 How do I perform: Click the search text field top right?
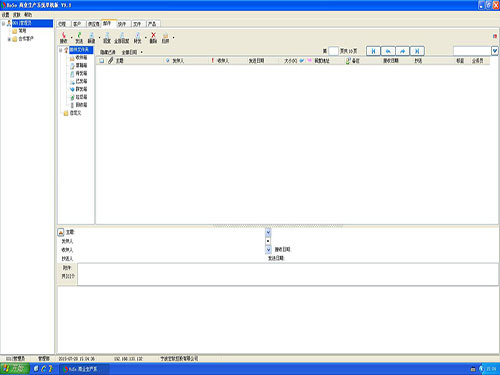472,51
